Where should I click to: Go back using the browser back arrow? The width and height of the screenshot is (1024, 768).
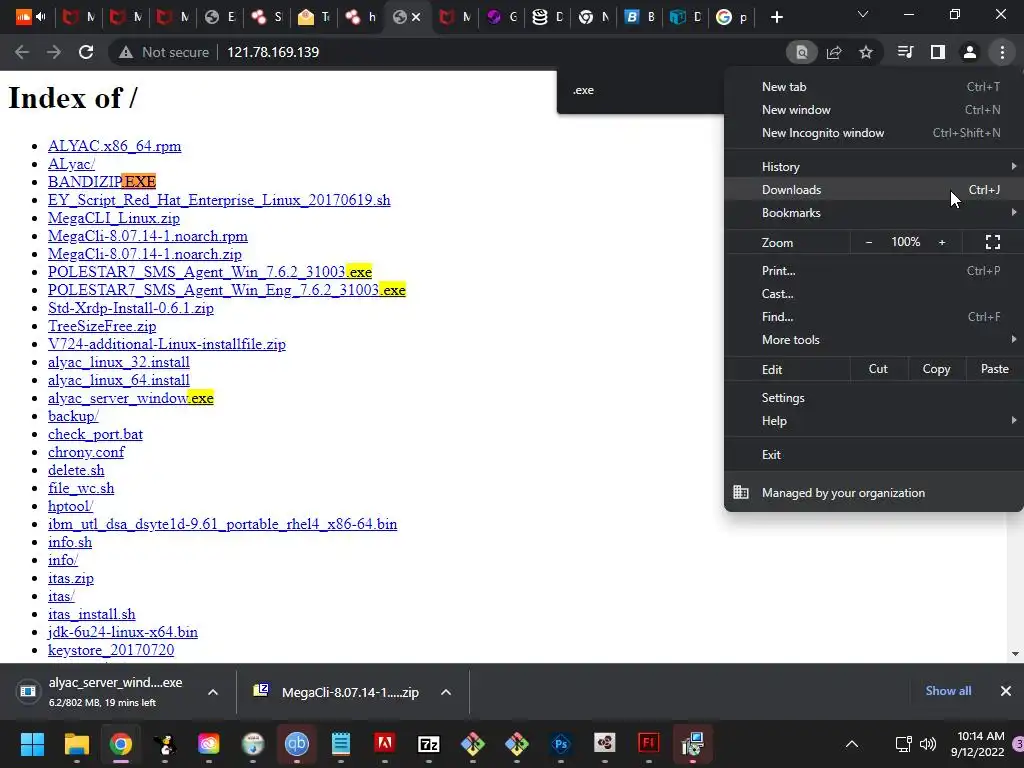(x=22, y=52)
